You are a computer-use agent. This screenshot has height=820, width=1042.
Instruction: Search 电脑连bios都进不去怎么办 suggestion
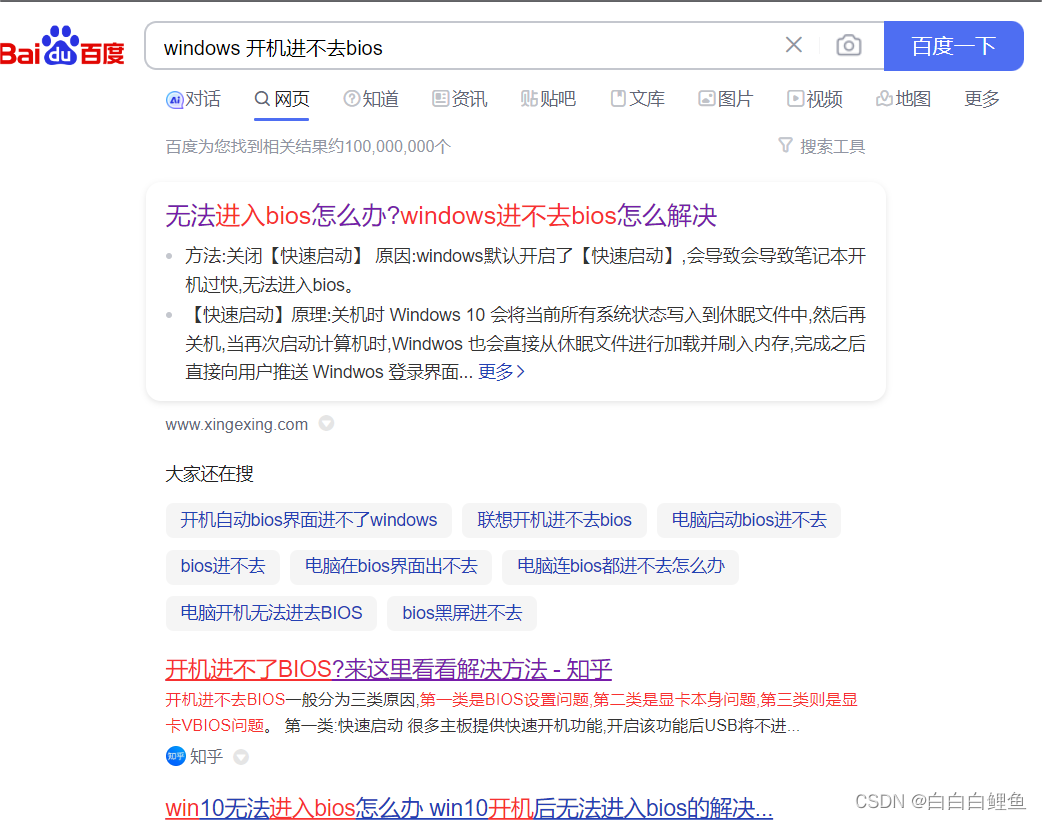coord(621,566)
